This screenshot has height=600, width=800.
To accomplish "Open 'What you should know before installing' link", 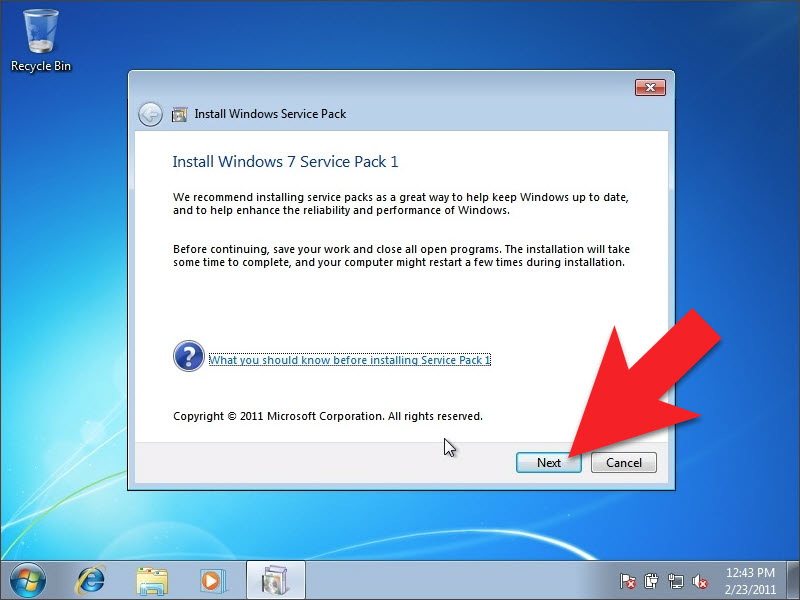I will [x=349, y=360].
